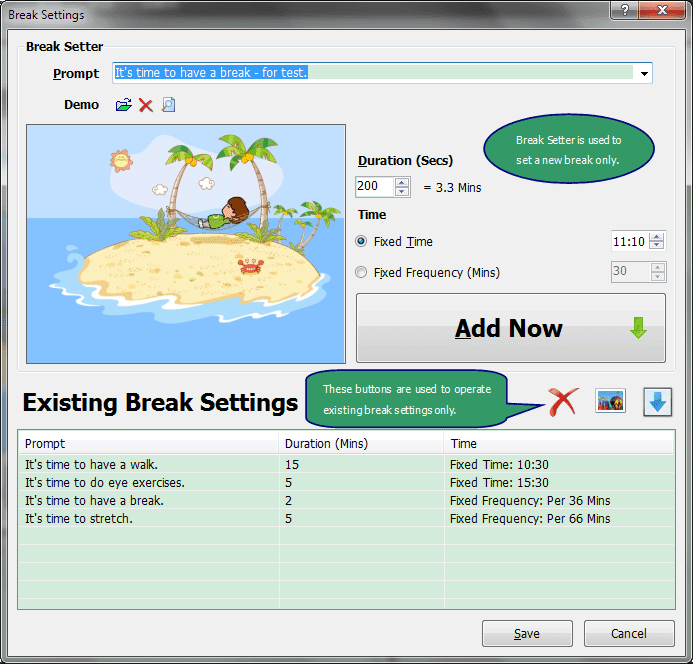The width and height of the screenshot is (693, 664).
Task: Save the break settings
Action: tap(527, 633)
